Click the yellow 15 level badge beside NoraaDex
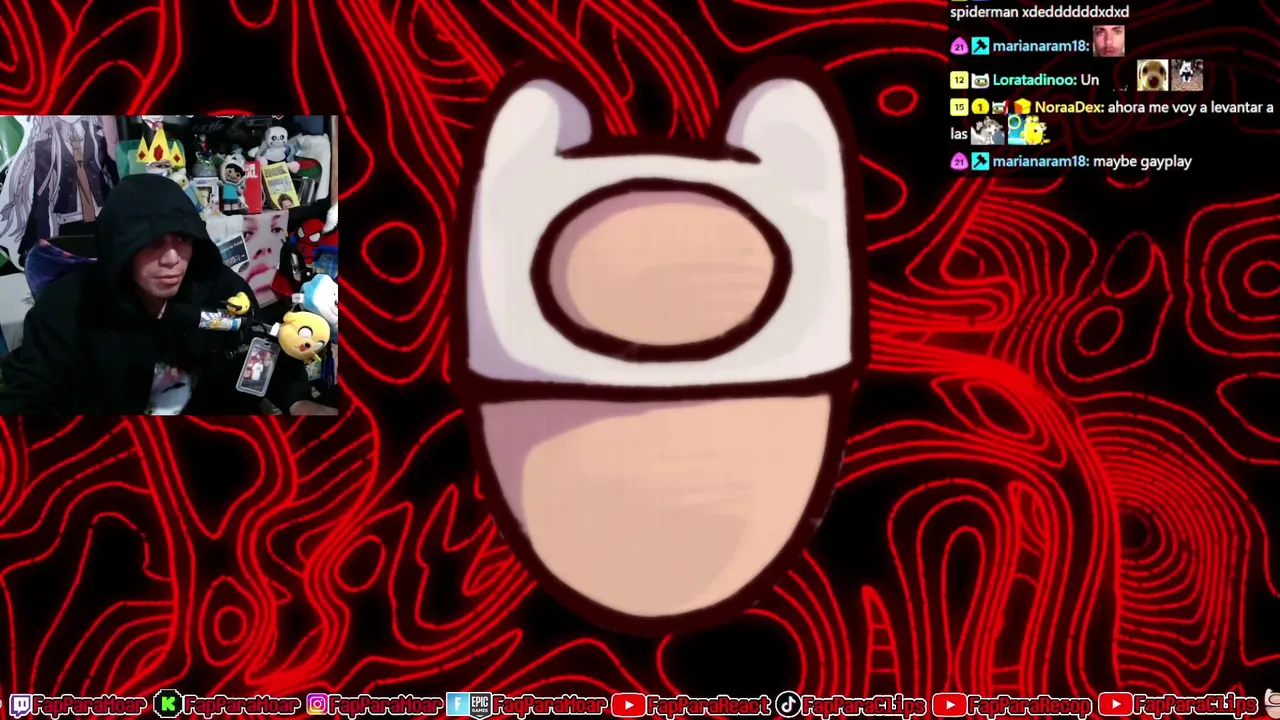The image size is (1280, 720). (959, 107)
